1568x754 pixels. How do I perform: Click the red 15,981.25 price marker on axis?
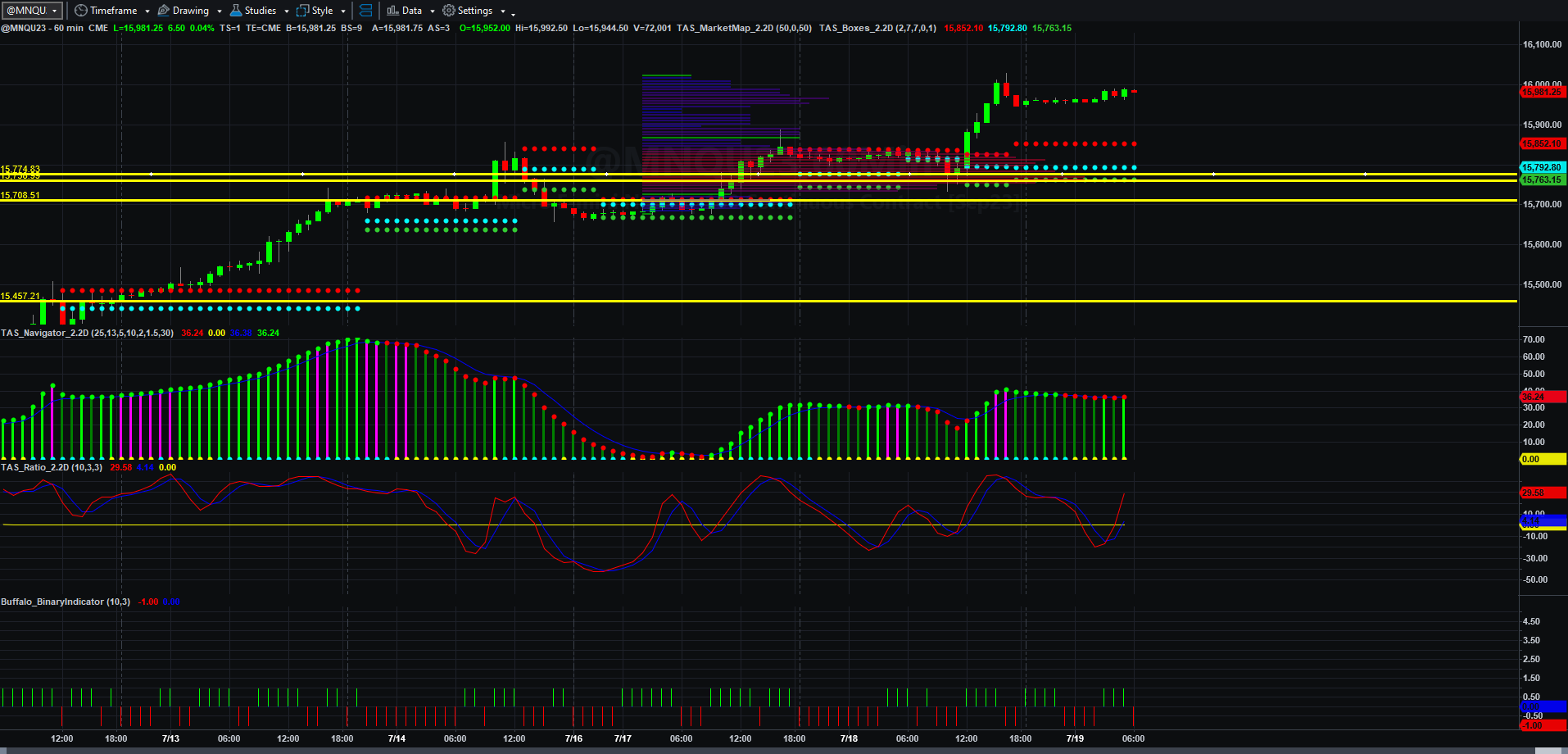point(1542,92)
